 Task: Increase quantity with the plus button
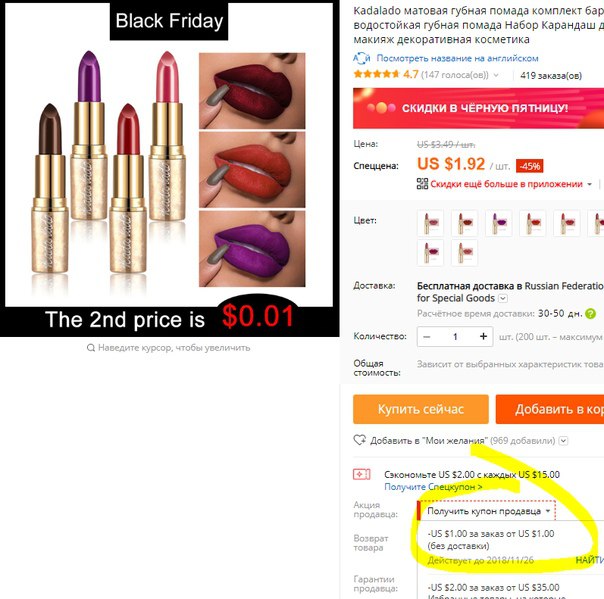pos(483,336)
